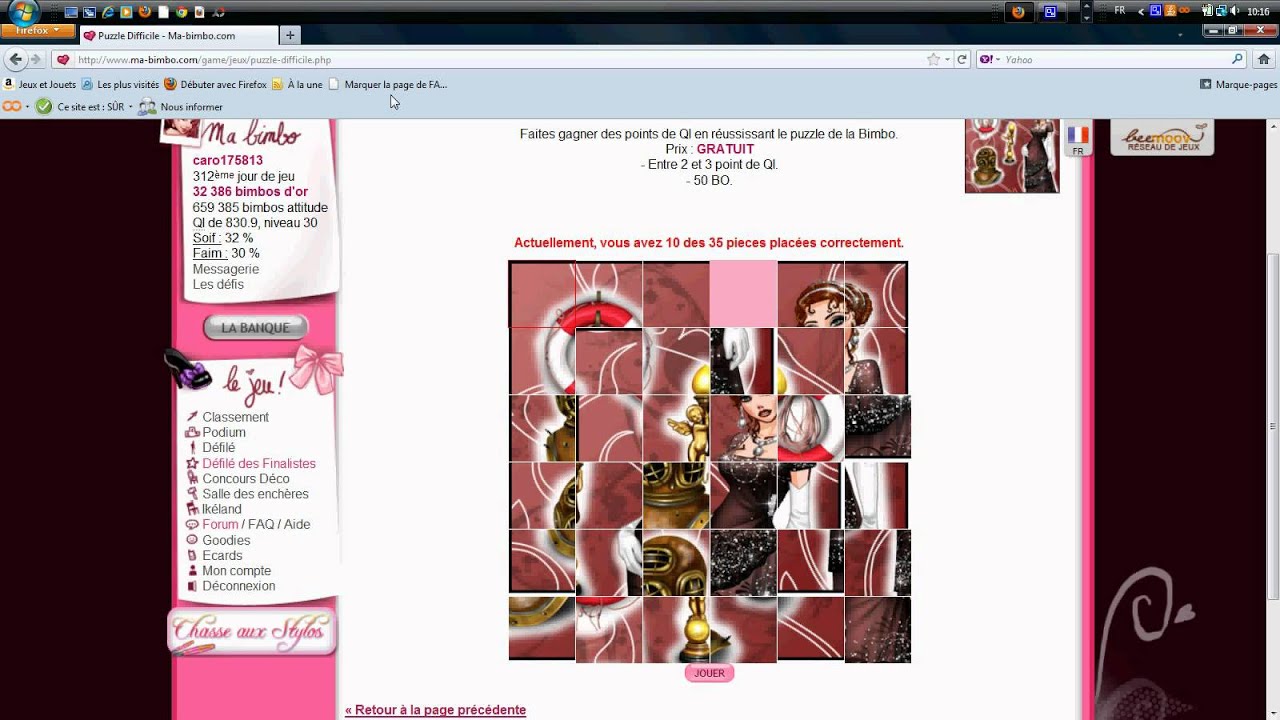Image resolution: width=1280 pixels, height=720 pixels.
Task: Click the JOUER button below the puzzle
Action: (709, 673)
